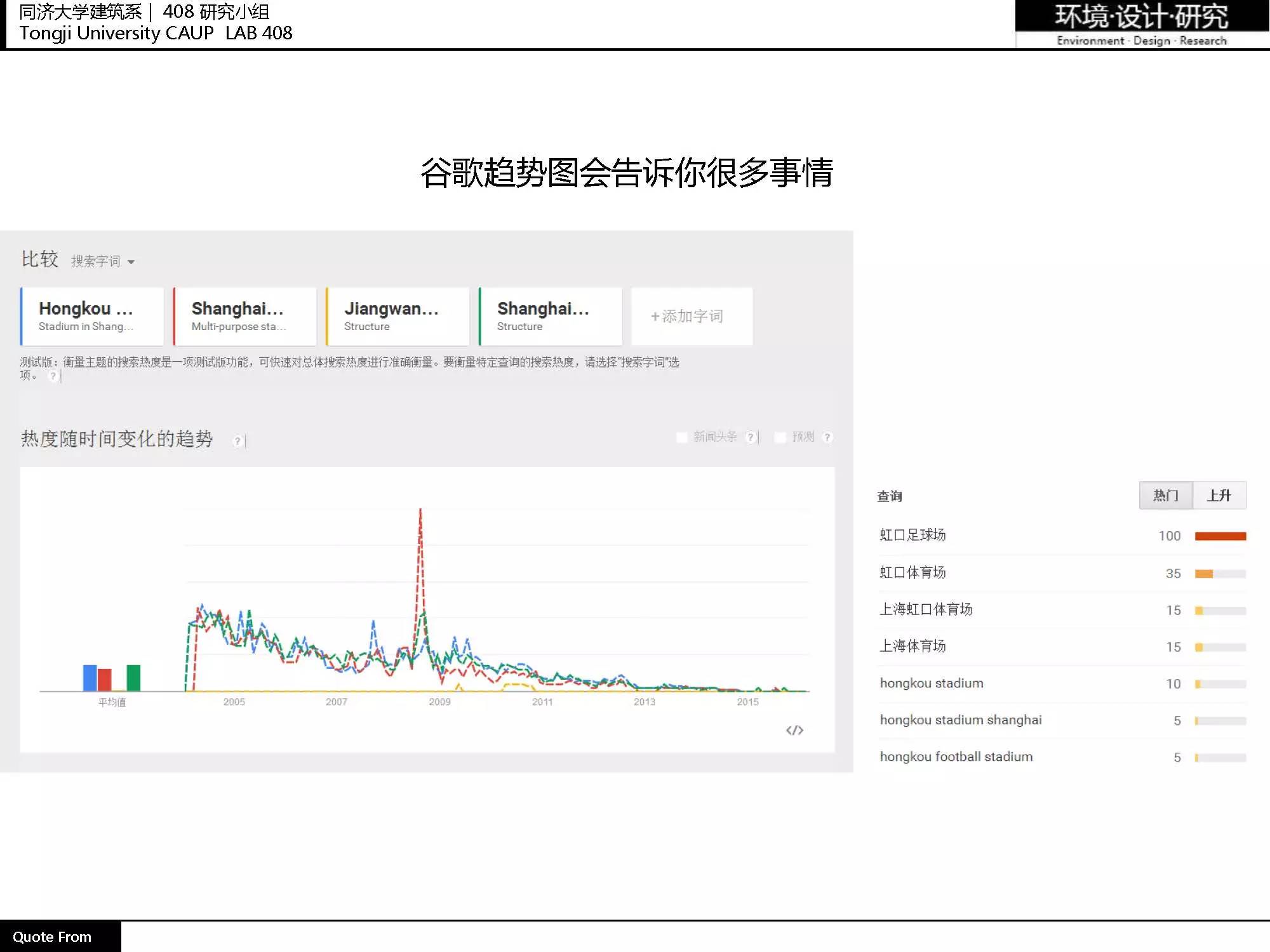1270x952 pixels.
Task: Click the red average bar in the chart
Action: 105,680
